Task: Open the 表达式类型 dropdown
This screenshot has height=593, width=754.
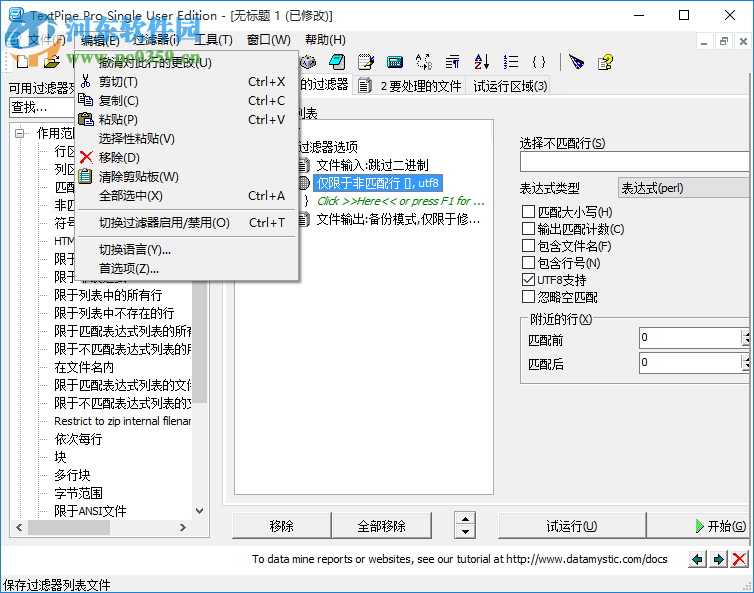Action: click(685, 188)
